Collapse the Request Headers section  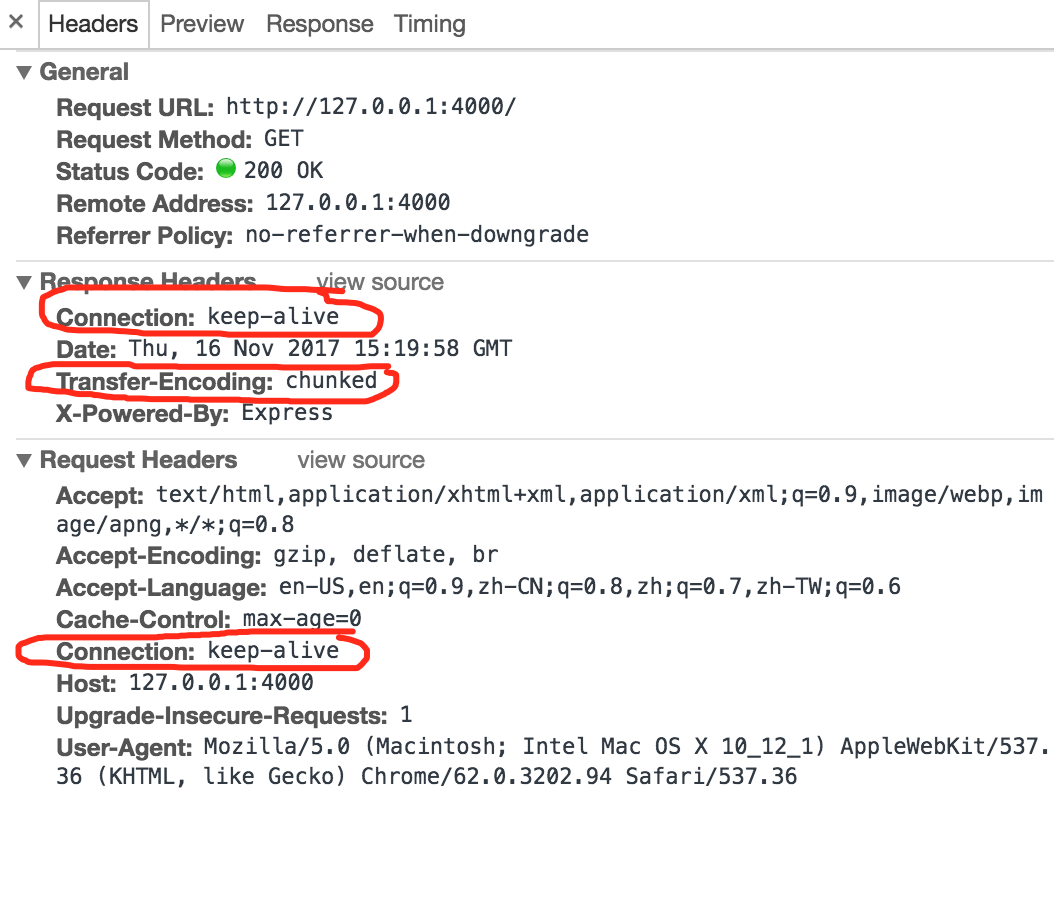23,460
